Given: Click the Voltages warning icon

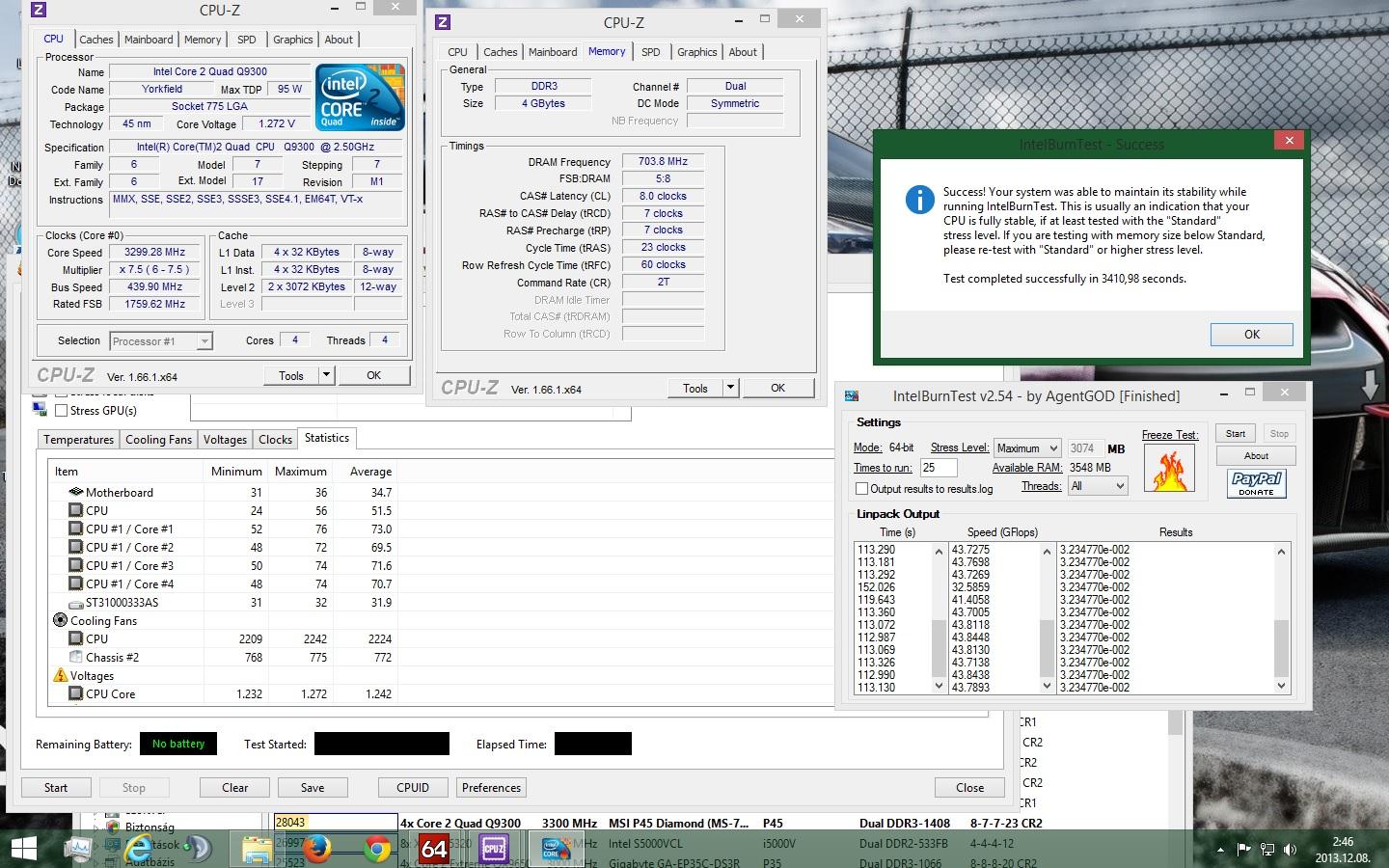Looking at the screenshot, I should pyautogui.click(x=60, y=675).
